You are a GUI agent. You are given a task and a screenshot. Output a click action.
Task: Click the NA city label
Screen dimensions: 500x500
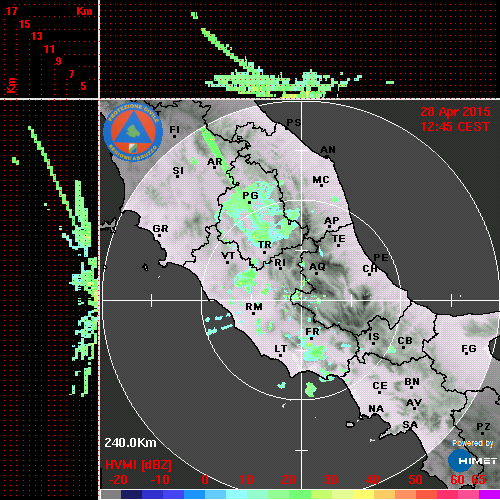[x=376, y=409]
